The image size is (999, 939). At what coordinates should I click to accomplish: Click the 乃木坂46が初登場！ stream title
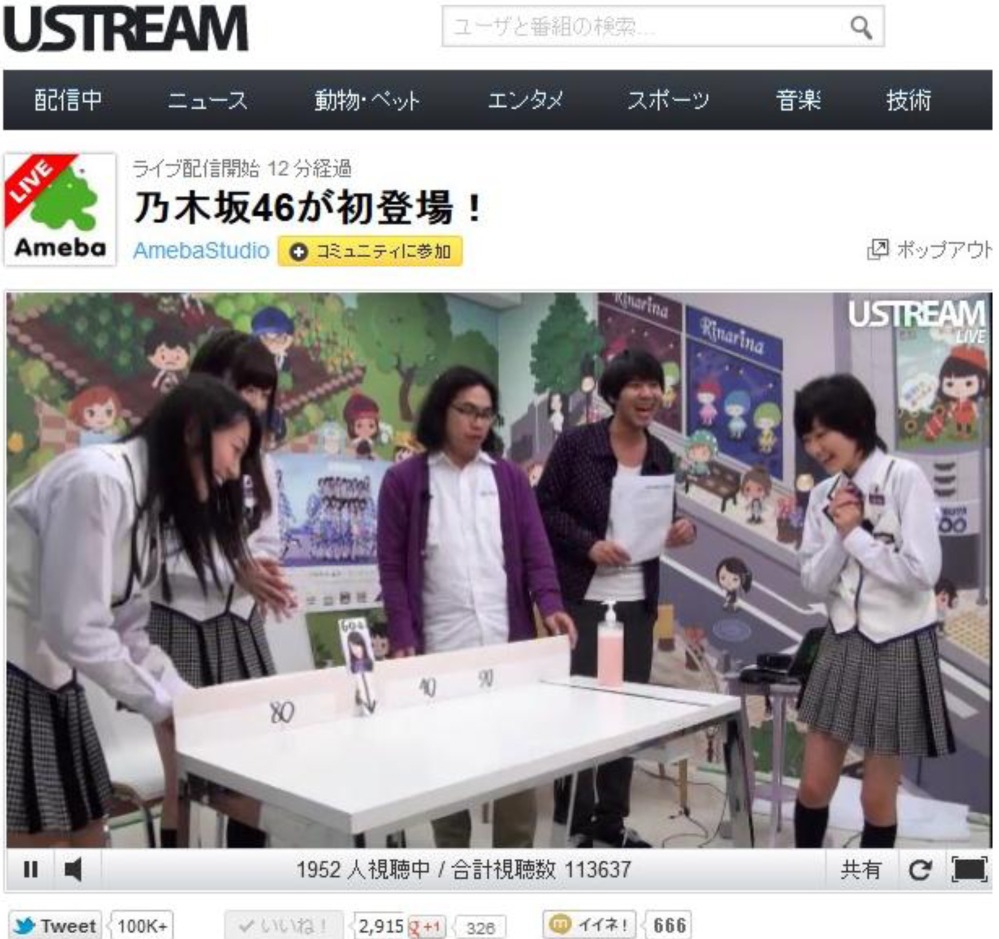tap(309, 208)
